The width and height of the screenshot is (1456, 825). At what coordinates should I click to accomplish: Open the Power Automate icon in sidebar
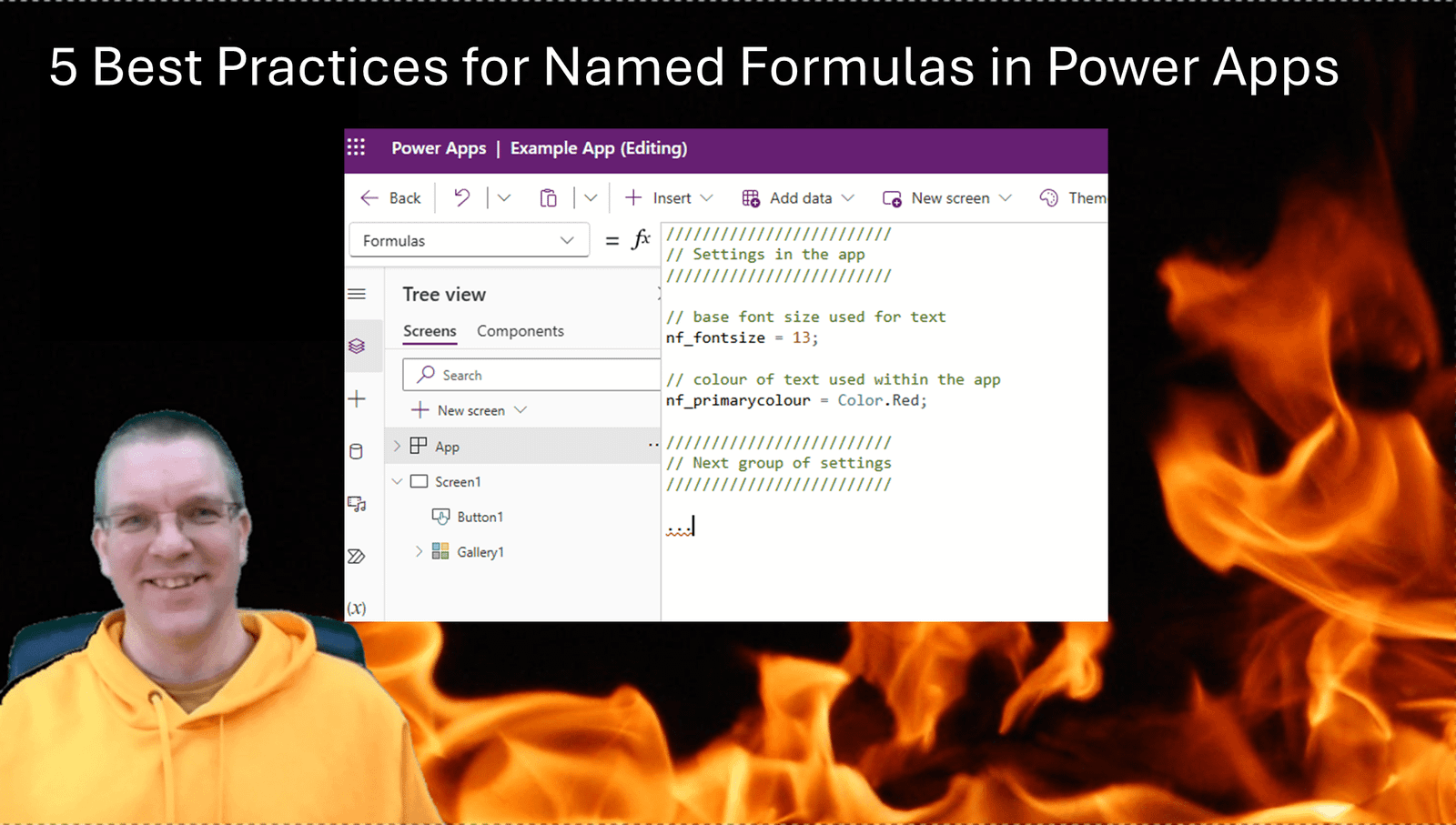(x=357, y=556)
